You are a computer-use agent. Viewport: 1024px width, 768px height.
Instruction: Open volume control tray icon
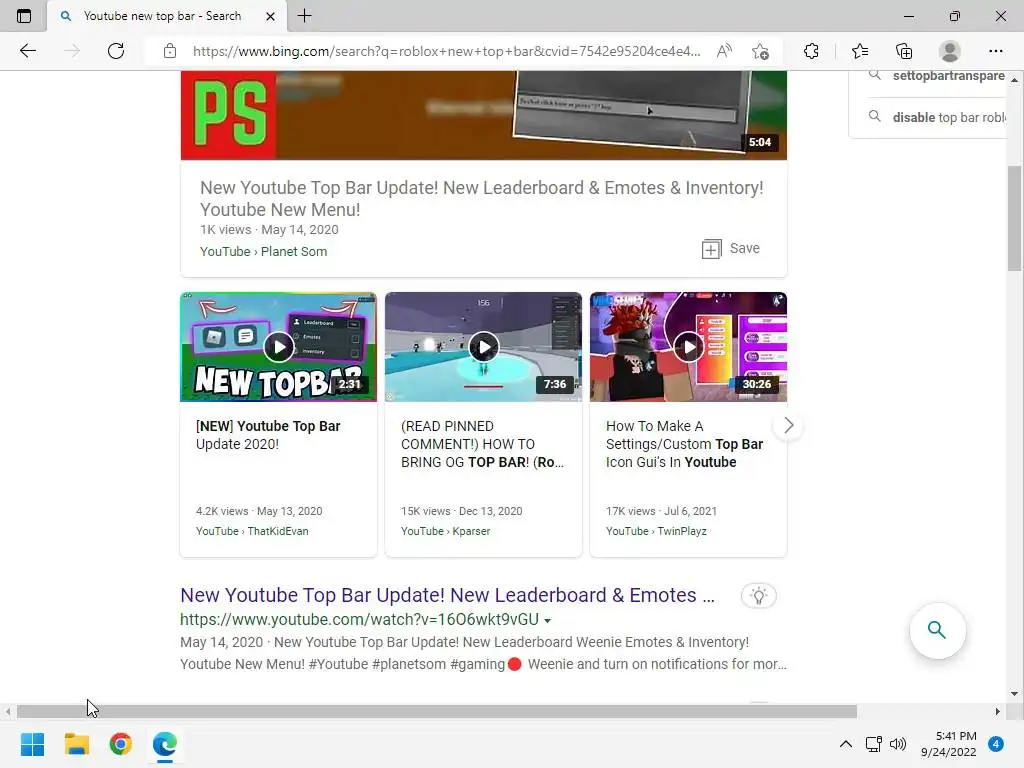click(x=898, y=744)
